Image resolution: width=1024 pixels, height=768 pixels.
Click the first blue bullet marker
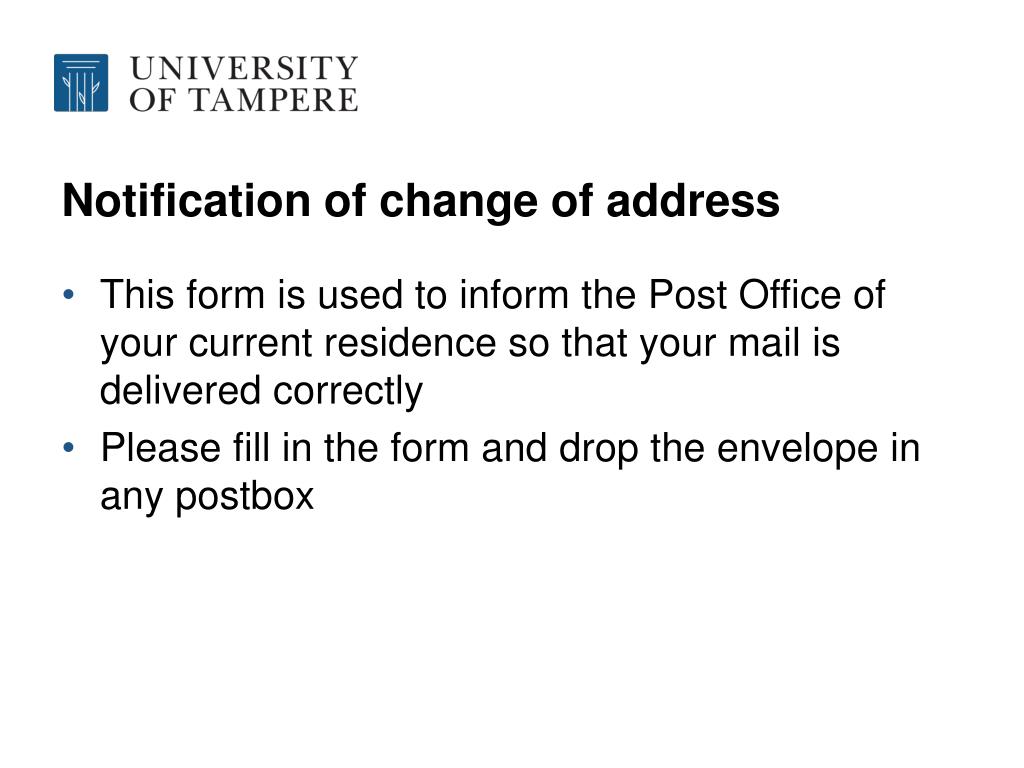(x=69, y=295)
